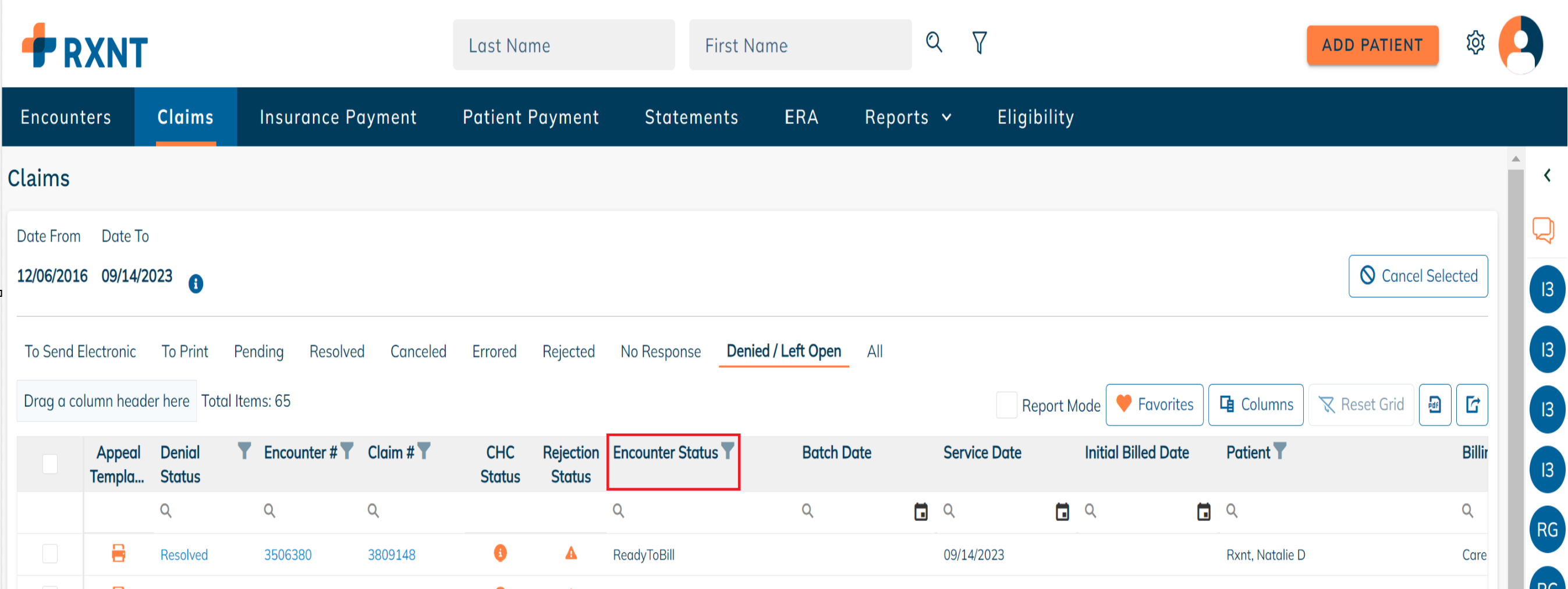1568x589 pixels.
Task: View Canceled claims
Action: coord(418,351)
